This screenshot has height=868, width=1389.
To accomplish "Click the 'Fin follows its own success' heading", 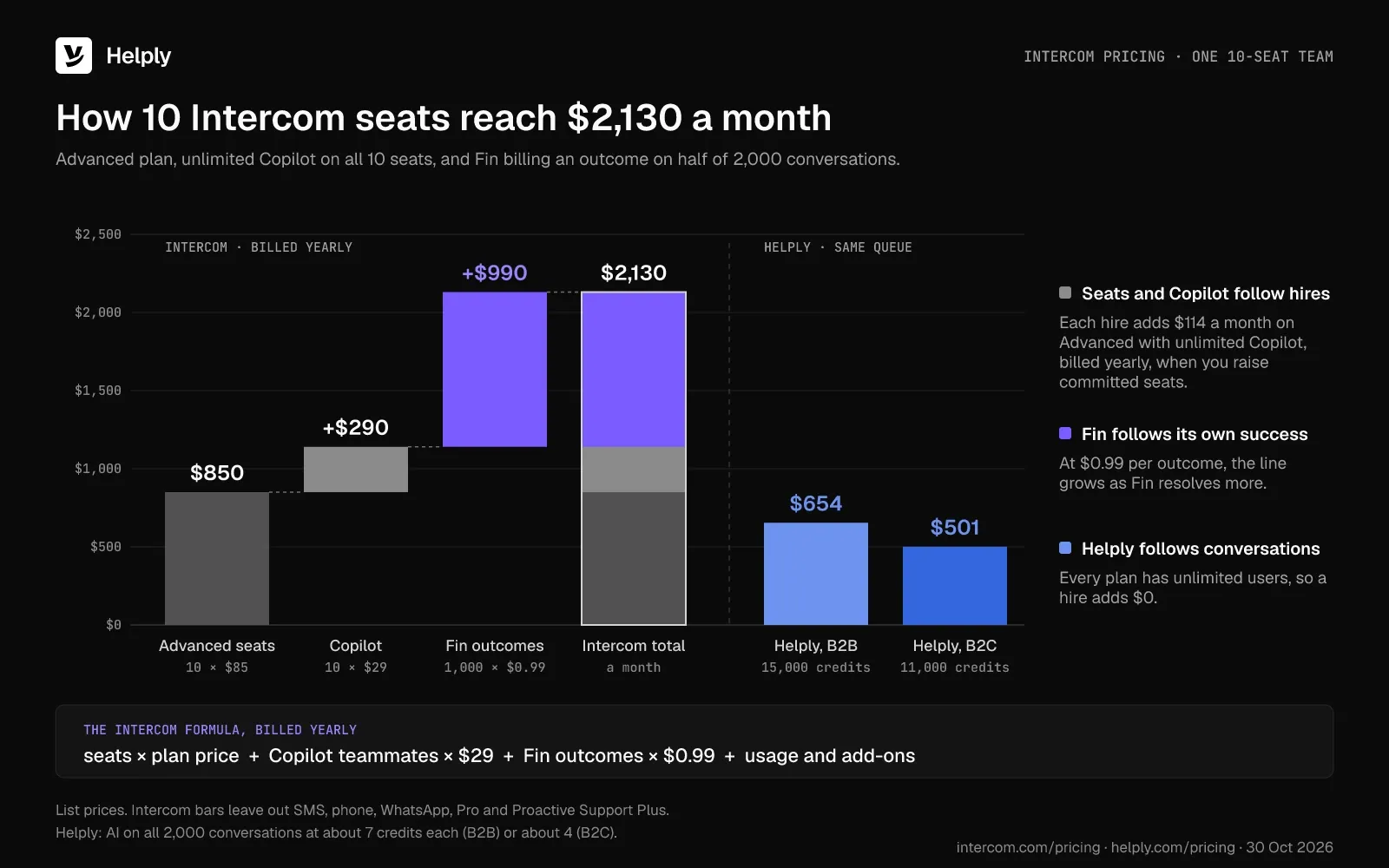I will click(1195, 434).
